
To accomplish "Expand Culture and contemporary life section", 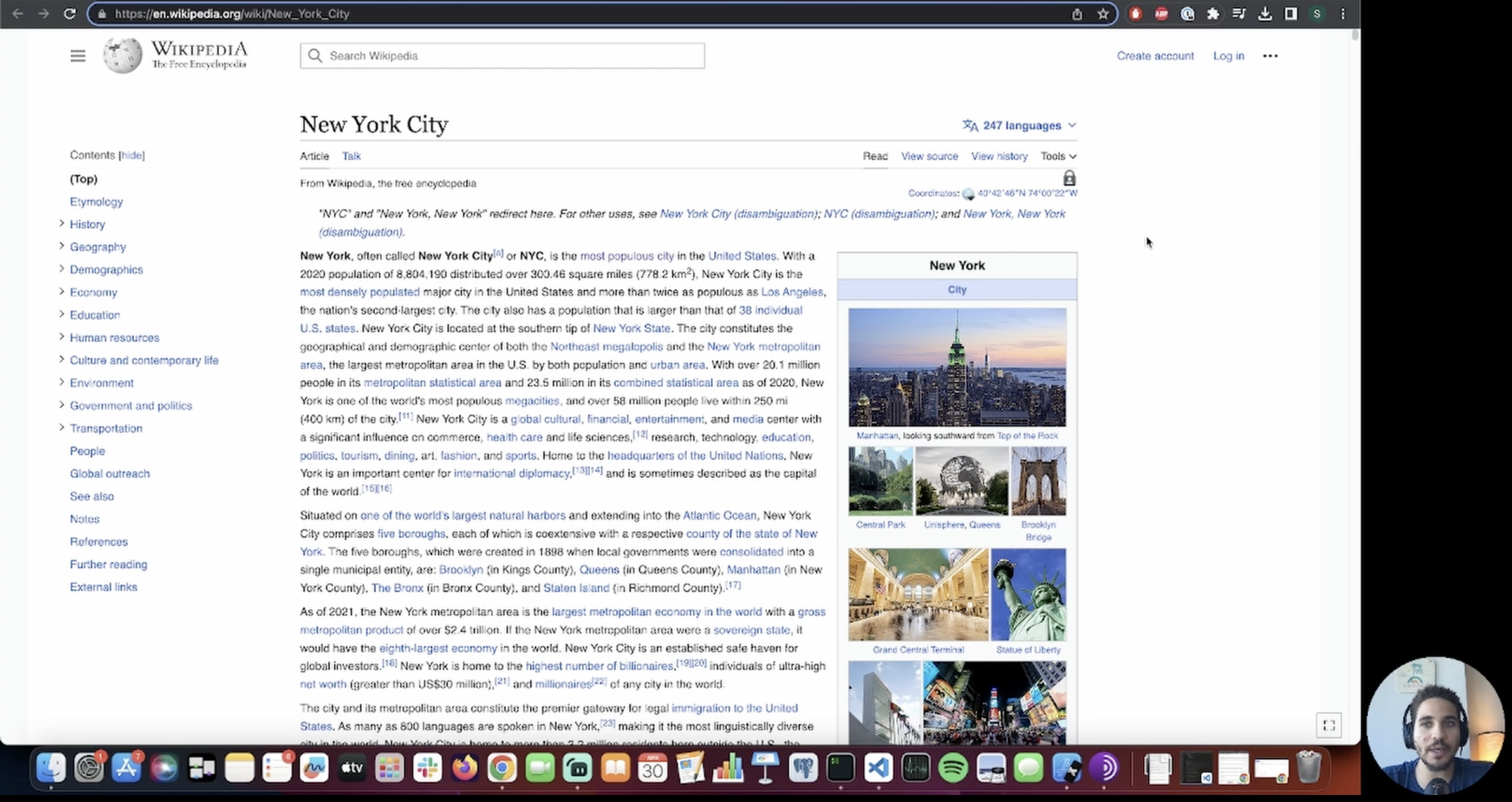I will tap(62, 359).
